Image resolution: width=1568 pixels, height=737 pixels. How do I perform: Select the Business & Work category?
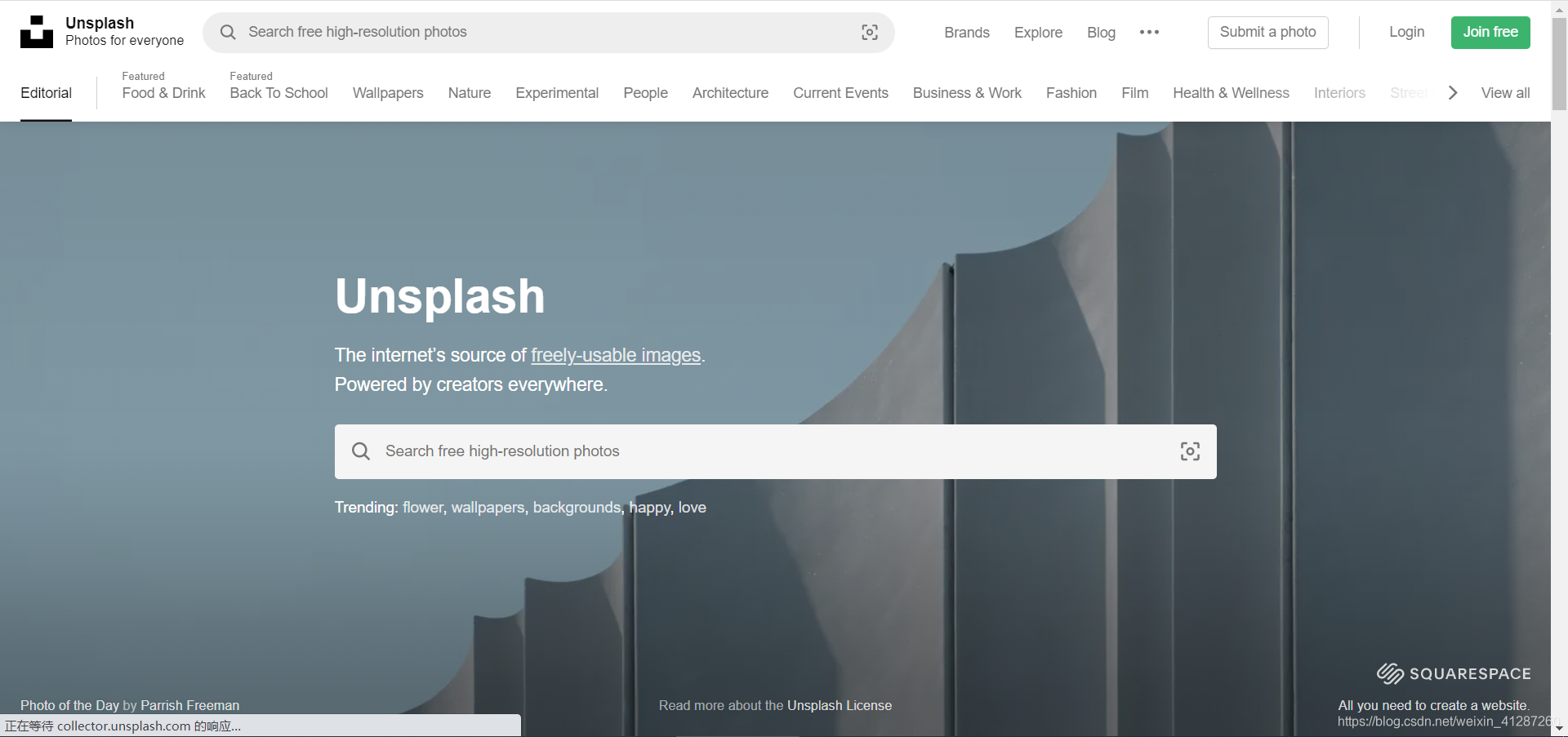coord(967,93)
